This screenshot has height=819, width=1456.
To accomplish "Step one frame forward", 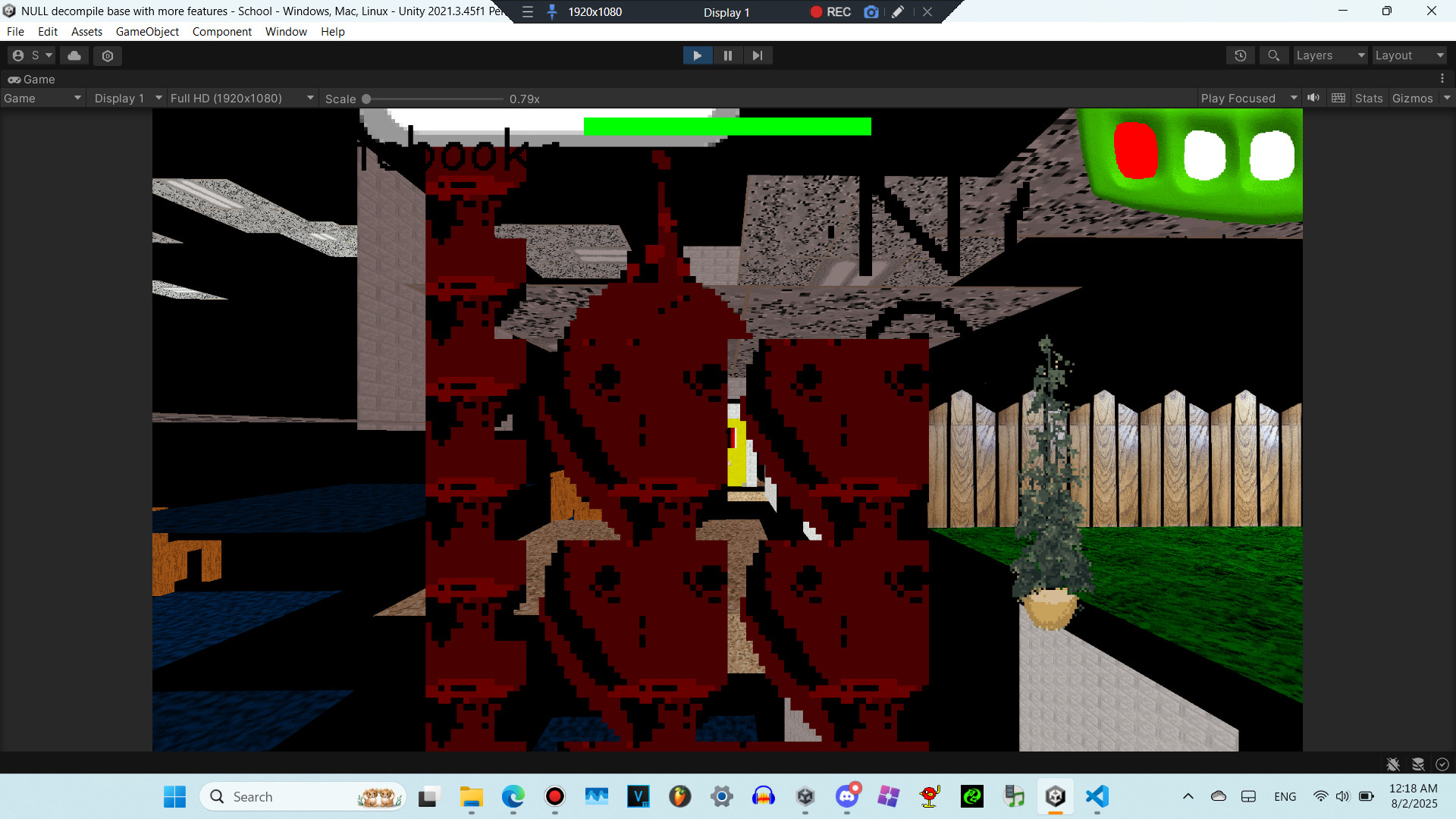I will 758,55.
